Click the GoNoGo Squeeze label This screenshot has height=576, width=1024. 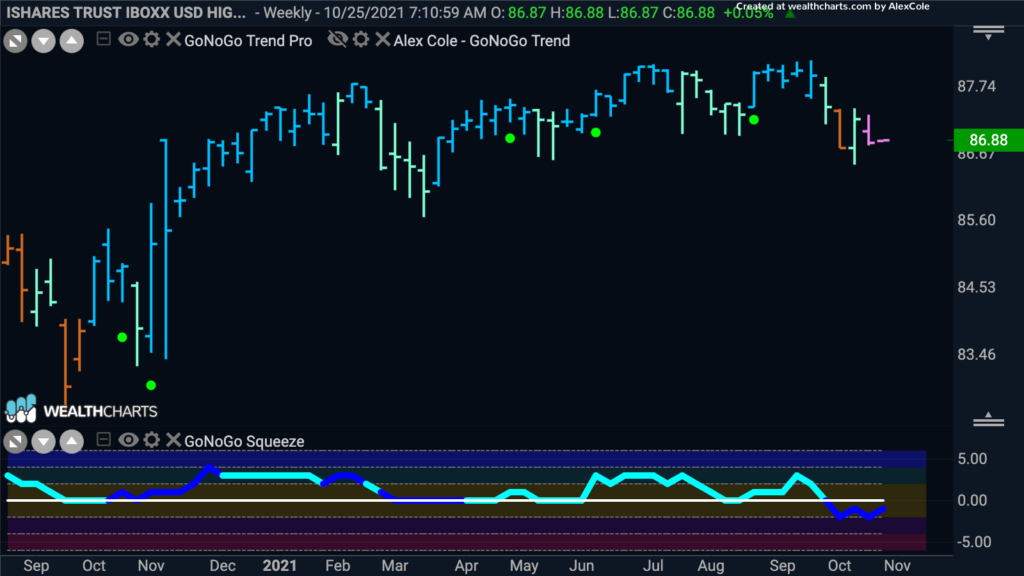click(x=244, y=442)
